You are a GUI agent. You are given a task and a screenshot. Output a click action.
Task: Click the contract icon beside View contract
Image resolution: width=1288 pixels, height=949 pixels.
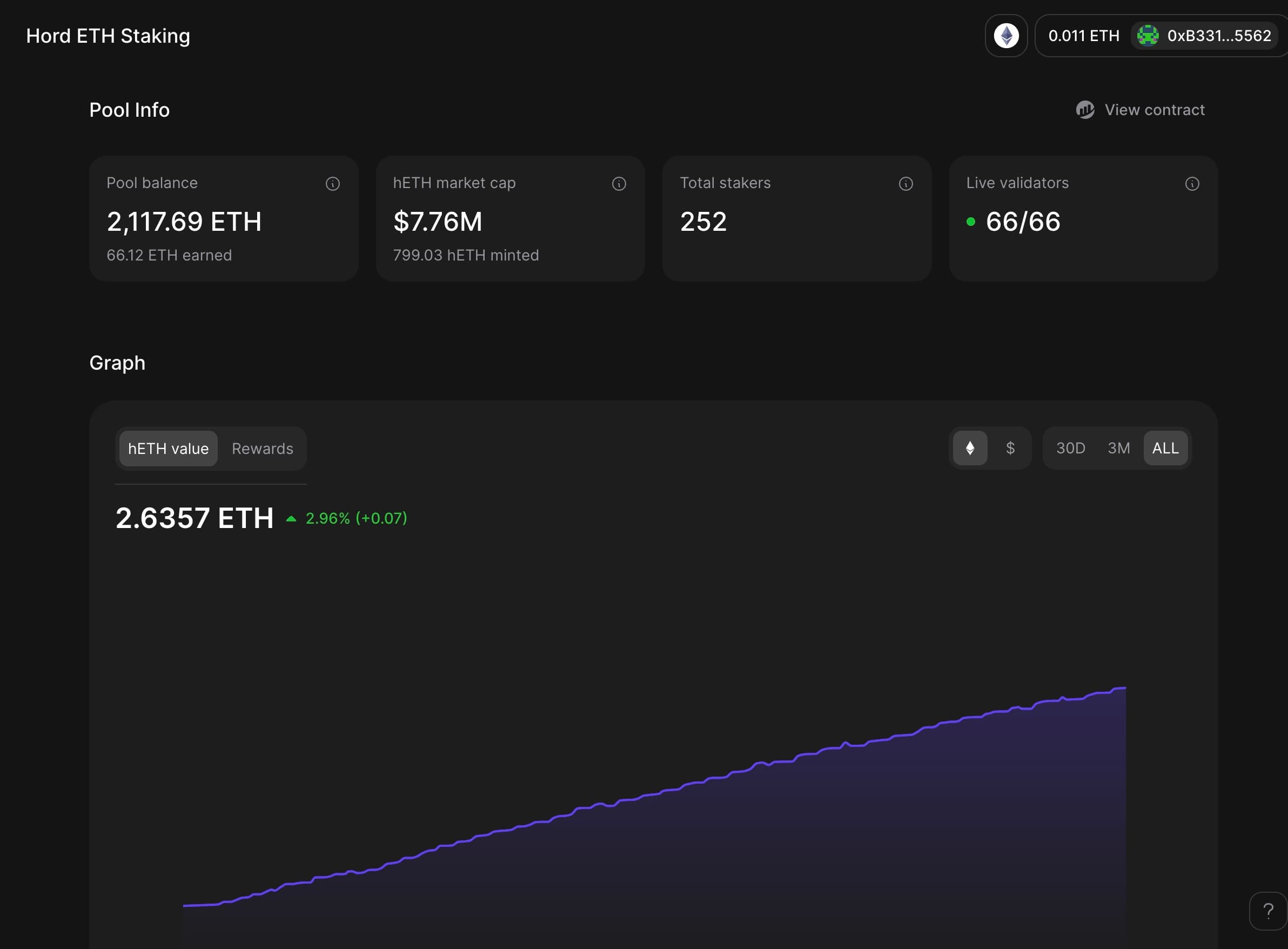point(1086,110)
